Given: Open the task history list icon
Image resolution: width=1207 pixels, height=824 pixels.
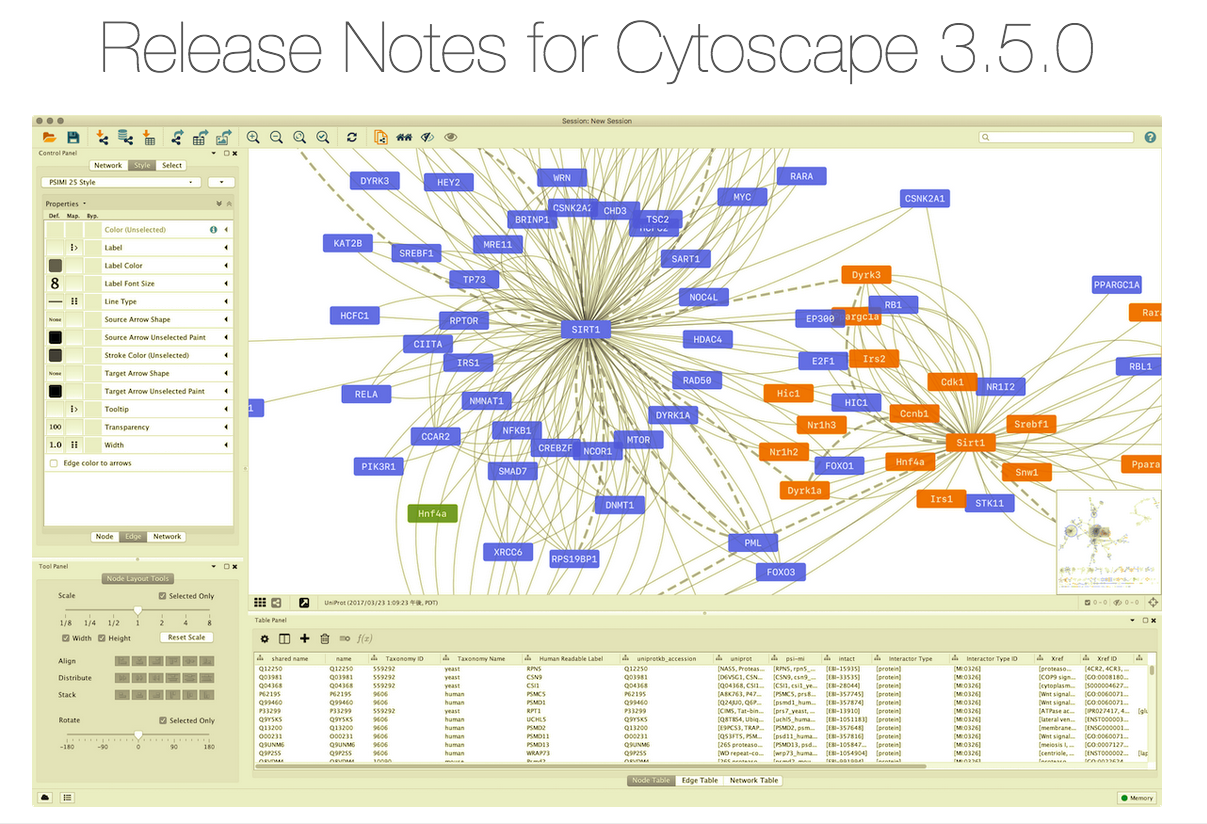Looking at the screenshot, I should (x=67, y=797).
